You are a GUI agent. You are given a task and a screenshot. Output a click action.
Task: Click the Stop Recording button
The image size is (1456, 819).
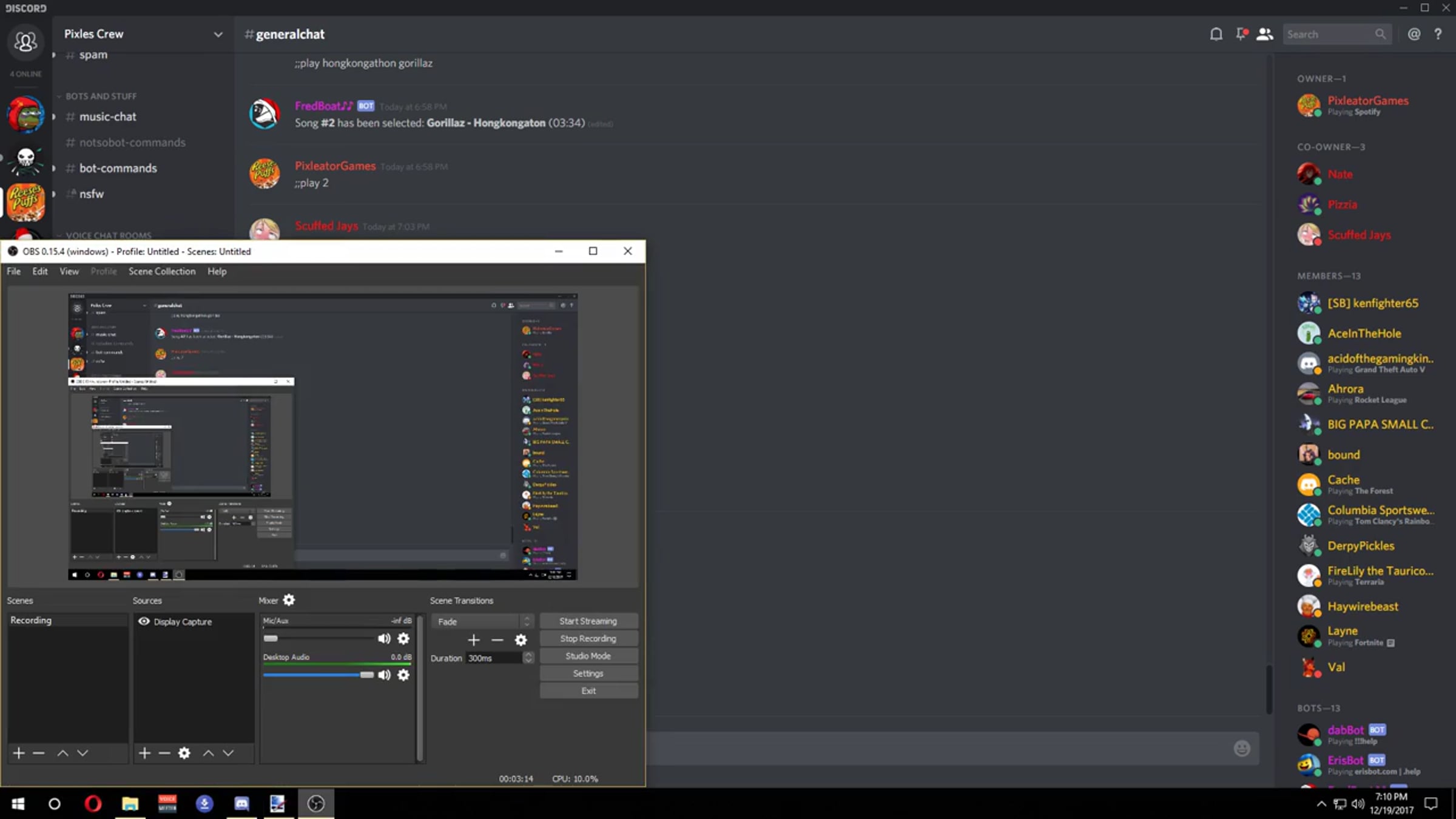click(x=588, y=638)
